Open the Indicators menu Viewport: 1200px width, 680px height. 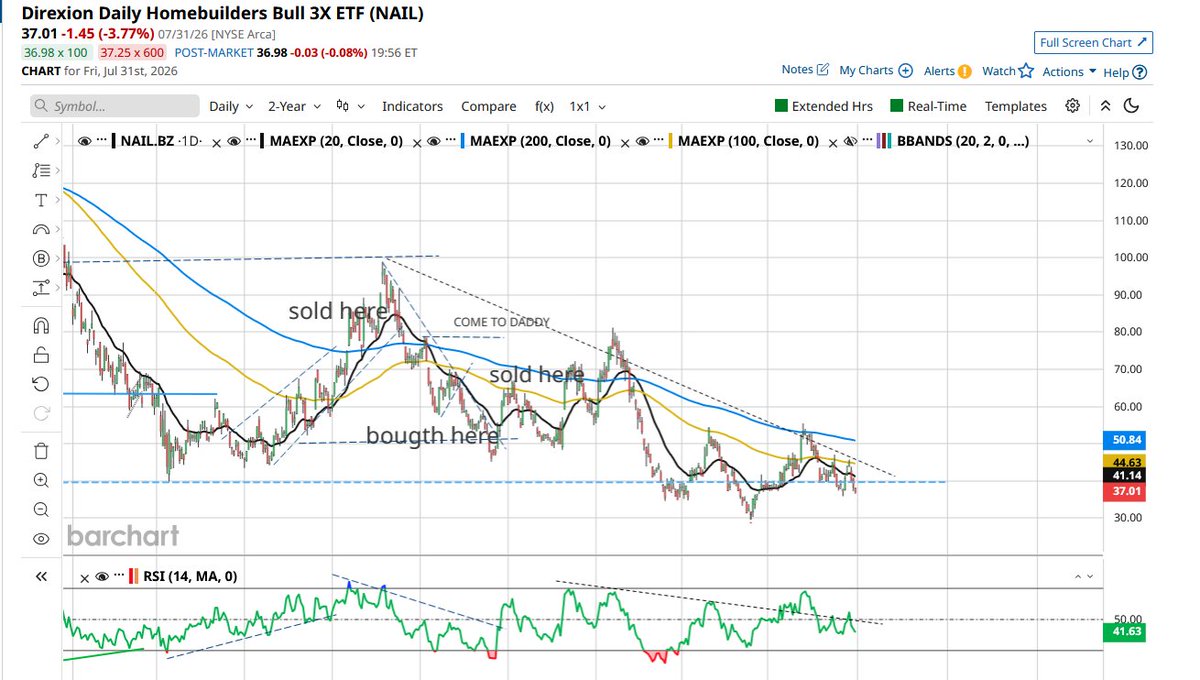pyautogui.click(x=412, y=106)
